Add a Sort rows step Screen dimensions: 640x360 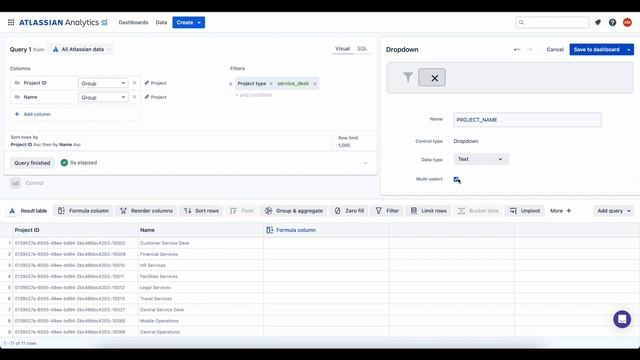[201, 211]
